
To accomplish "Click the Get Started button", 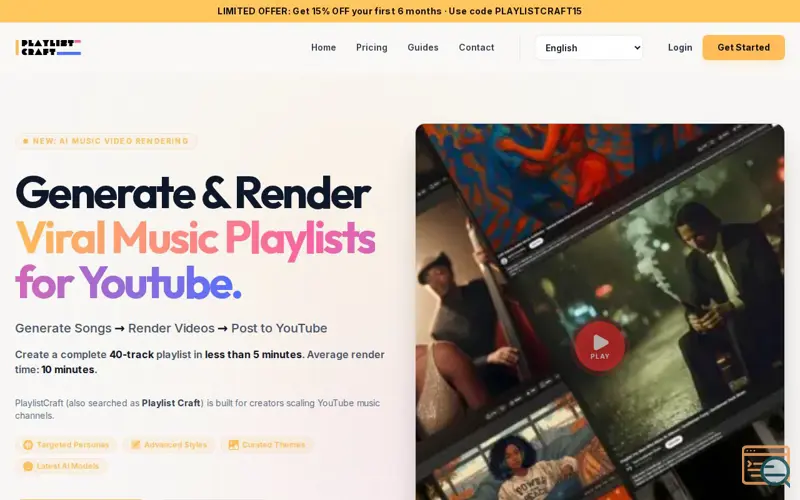I will [743, 47].
